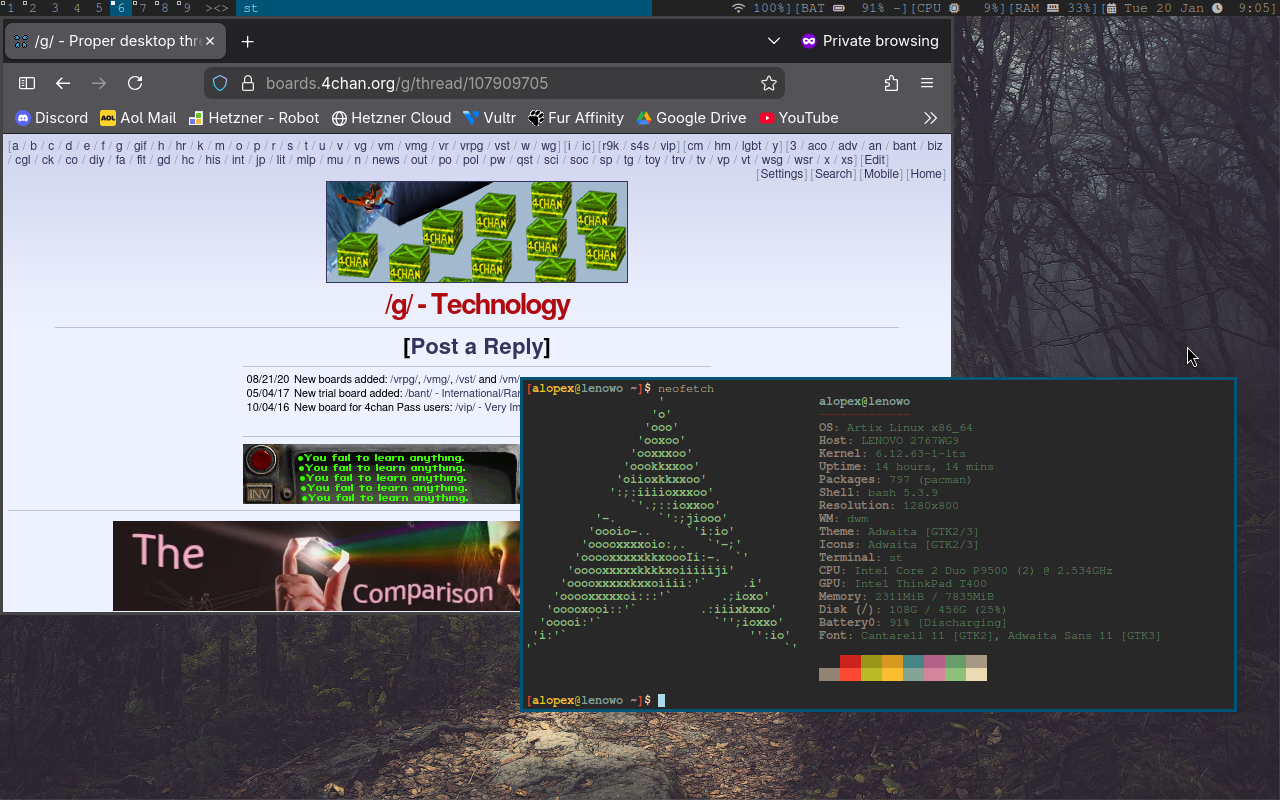The width and height of the screenshot is (1280, 800).
Task: Click the Post a Reply link
Action: [477, 347]
